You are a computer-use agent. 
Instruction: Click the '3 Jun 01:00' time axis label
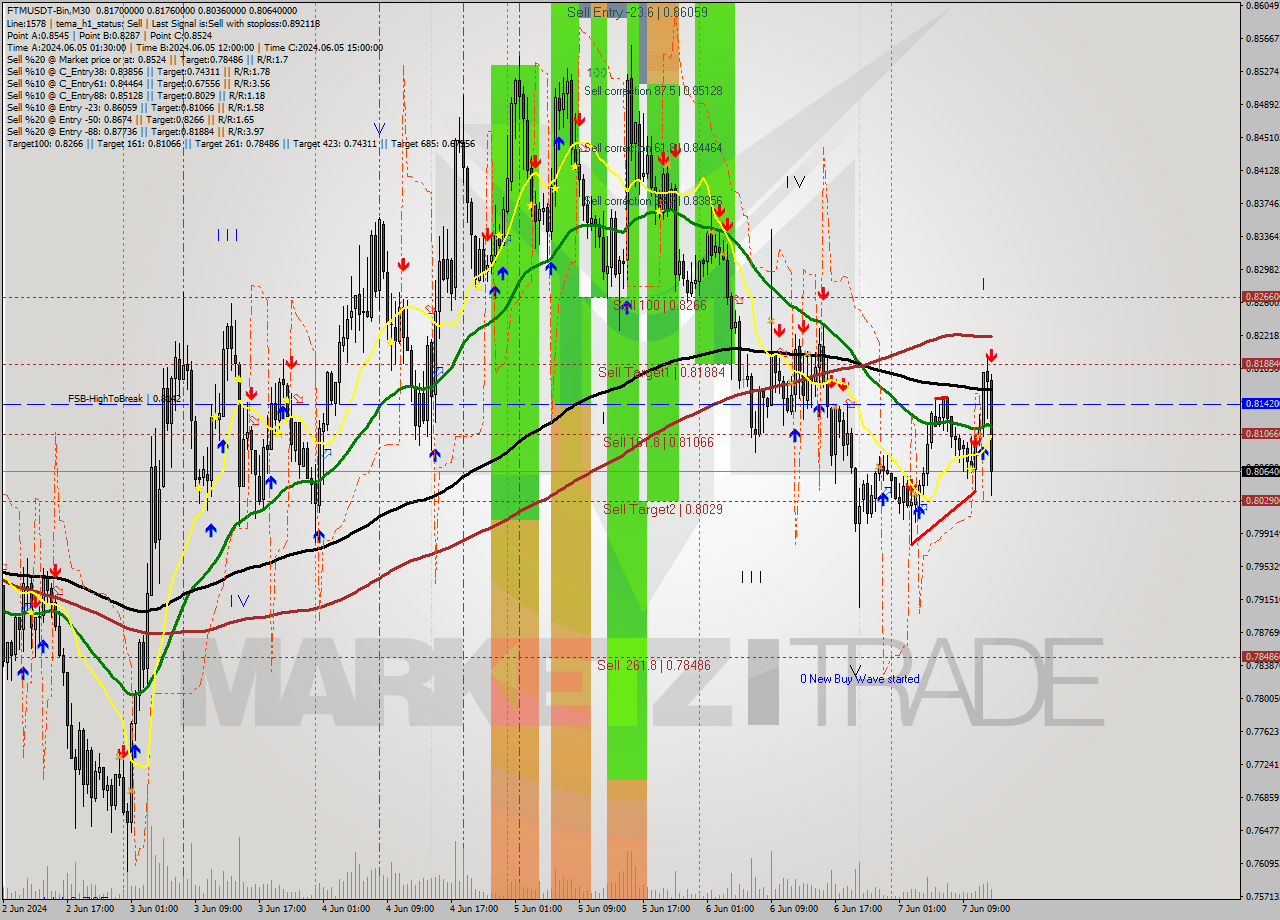(154, 909)
